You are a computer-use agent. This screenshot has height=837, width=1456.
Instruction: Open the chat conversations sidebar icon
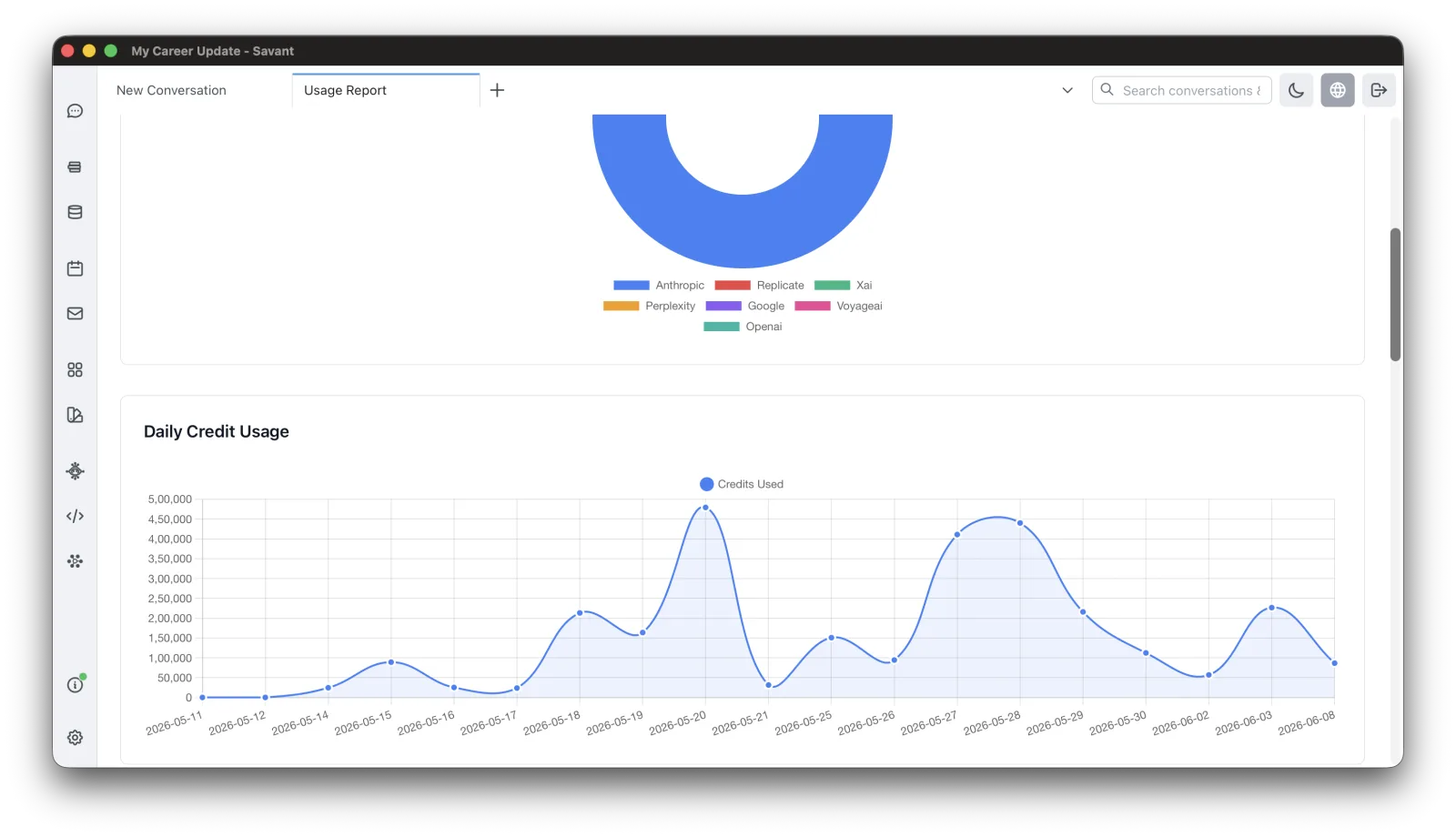click(x=75, y=111)
